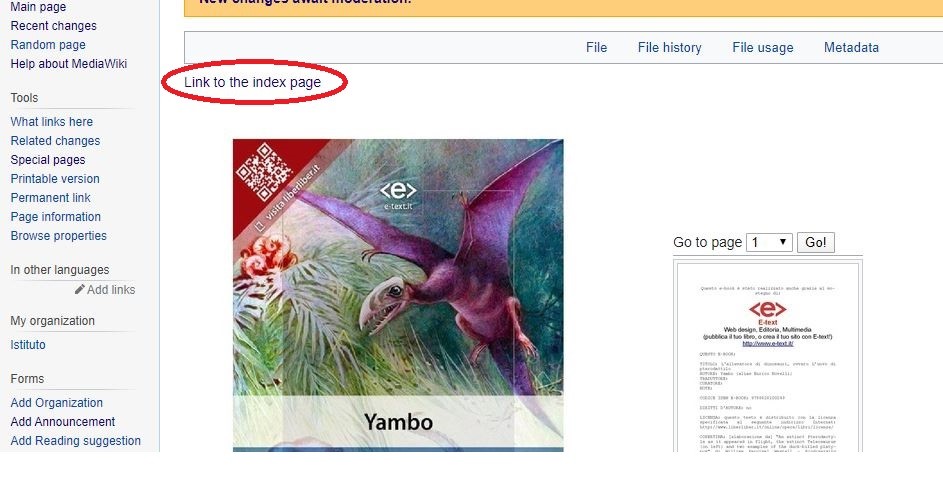943x489 pixels.
Task: Open Recent changes in the sidebar
Action: tap(54, 26)
